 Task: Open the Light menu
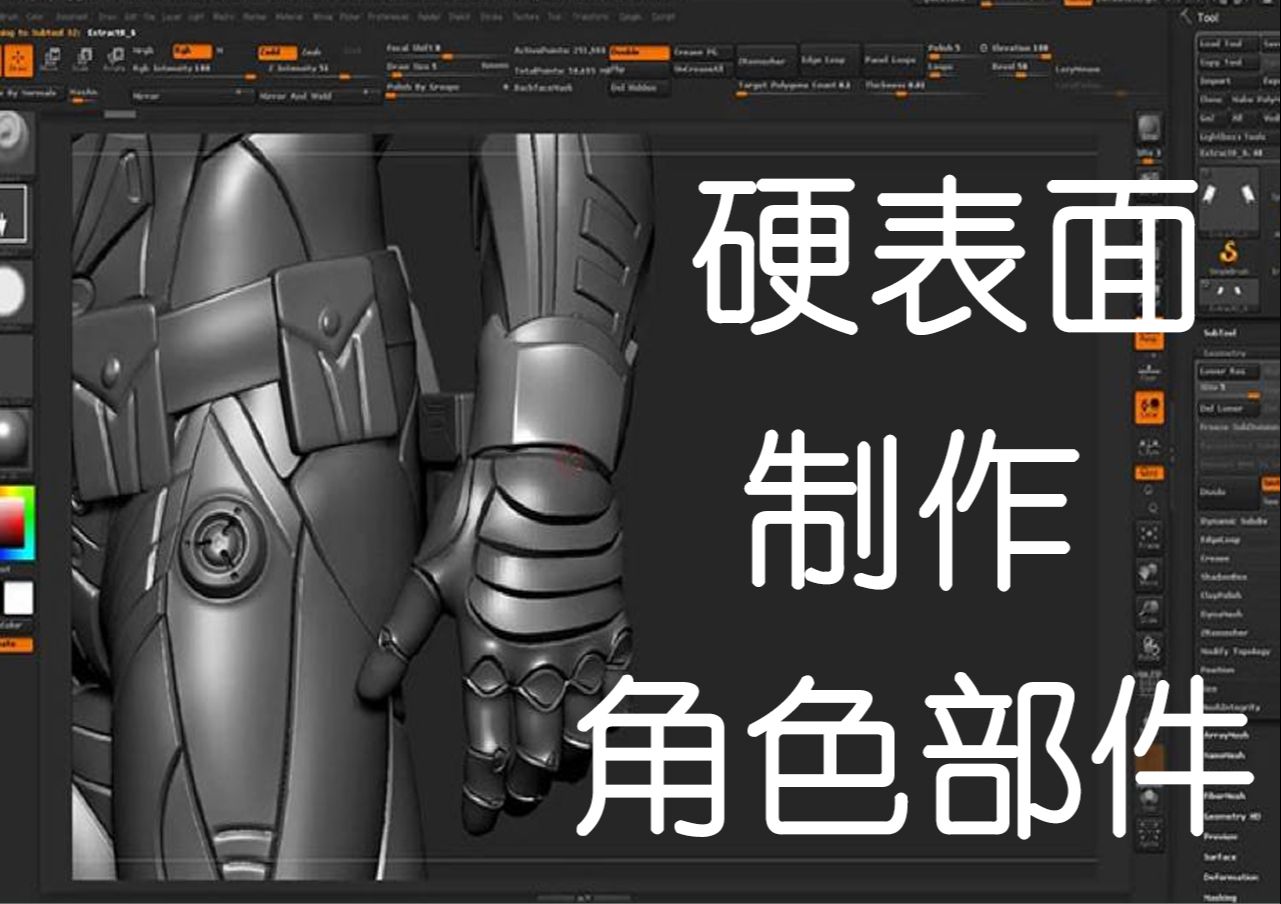198,18
